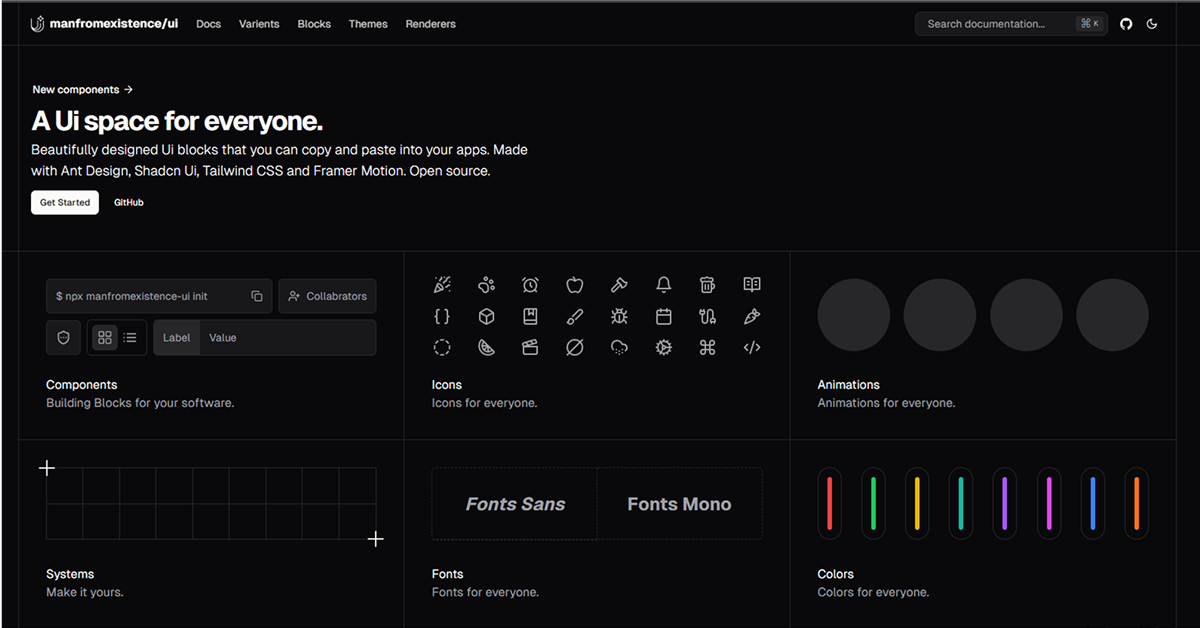The width and height of the screenshot is (1200, 628).
Task: Open the Components card title
Action: tap(82, 385)
